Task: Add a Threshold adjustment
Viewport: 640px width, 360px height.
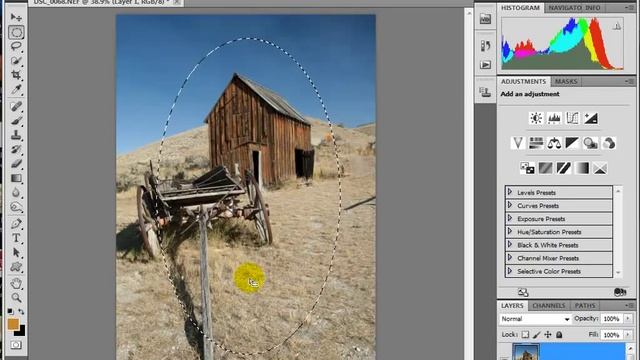Action: [564, 168]
